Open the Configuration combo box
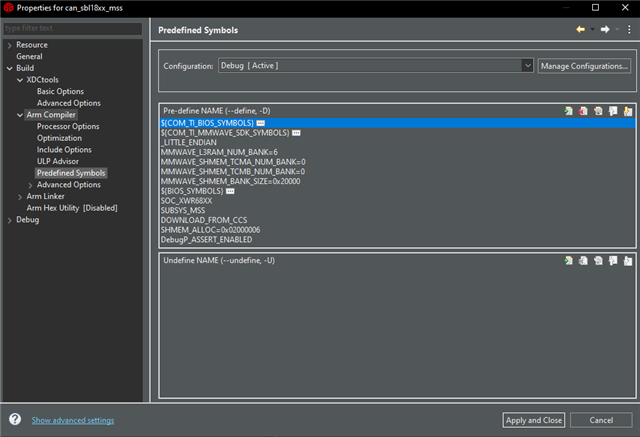 (376, 66)
